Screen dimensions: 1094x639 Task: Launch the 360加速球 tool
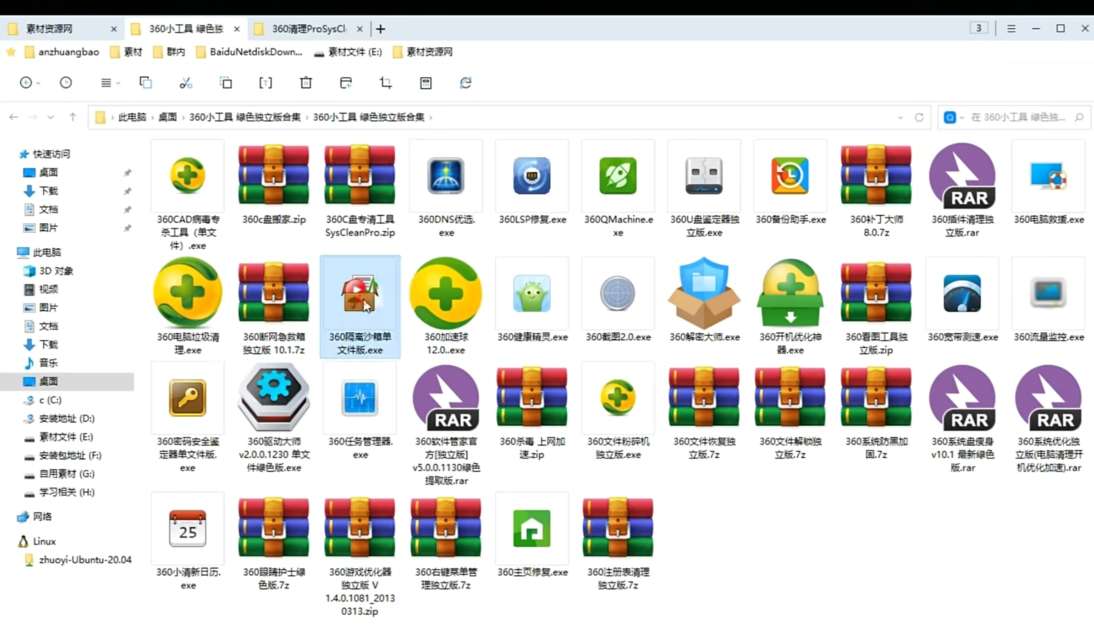click(x=445, y=295)
